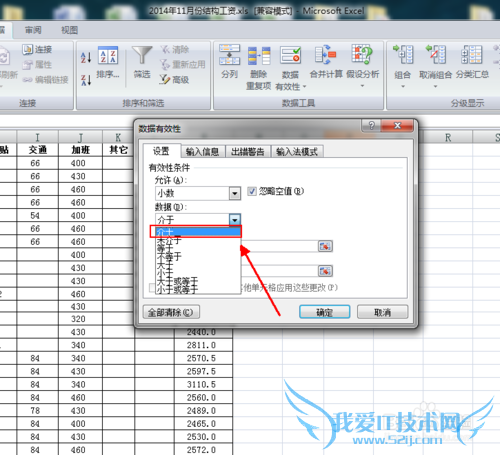Click Reapply (重新应用) filter
This screenshot has height=455, width=500.
click(x=182, y=64)
